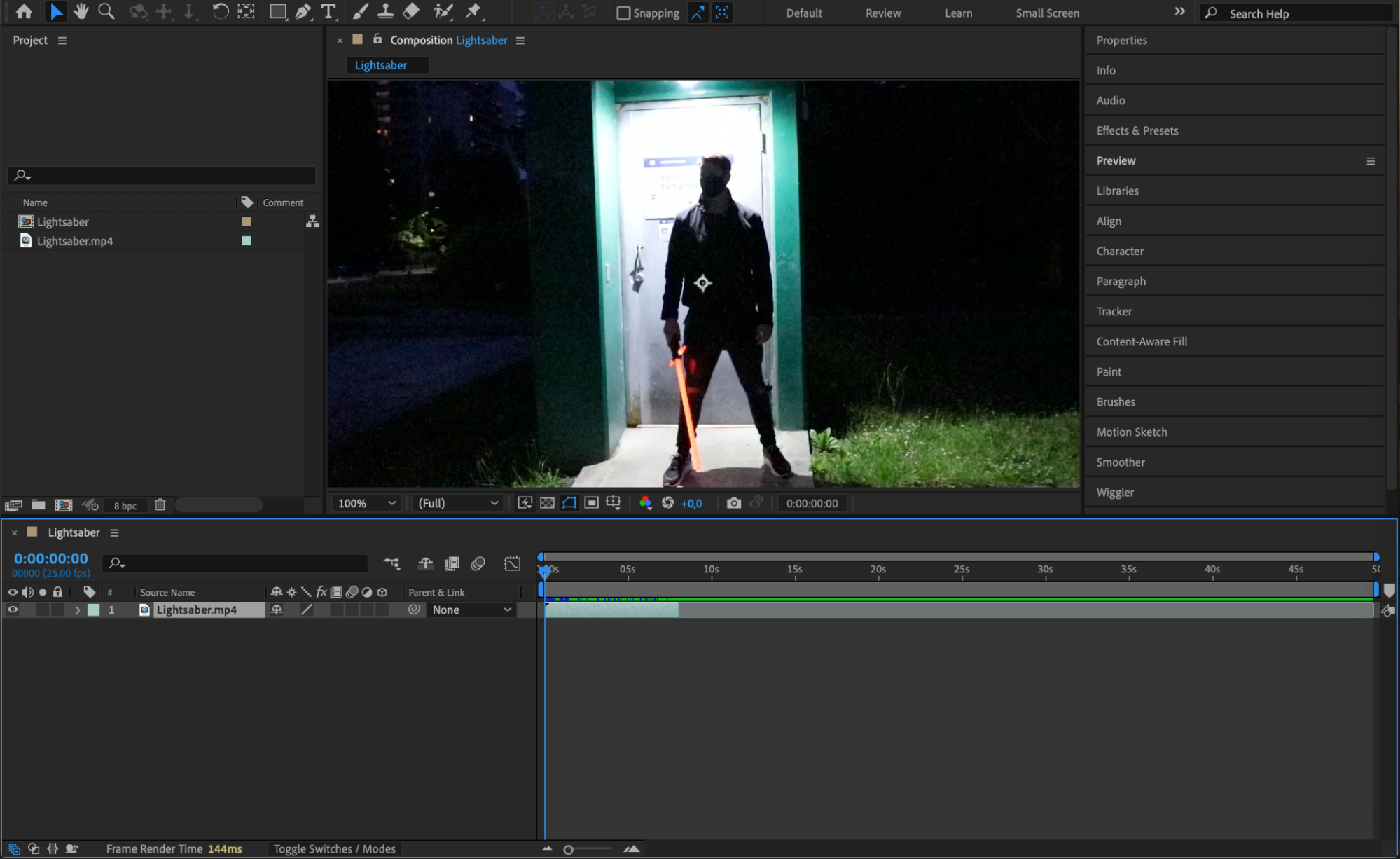1400x859 pixels.
Task: Select the Zoom tool in toolbar
Action: pyautogui.click(x=106, y=11)
